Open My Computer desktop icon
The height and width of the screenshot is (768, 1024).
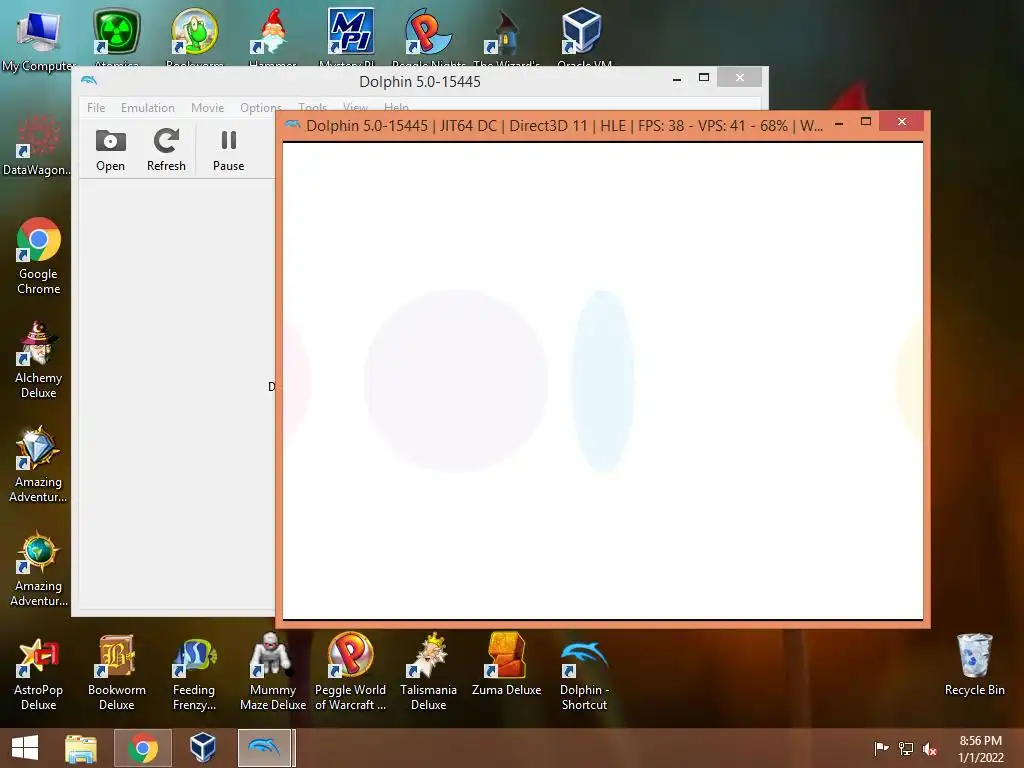click(x=39, y=39)
